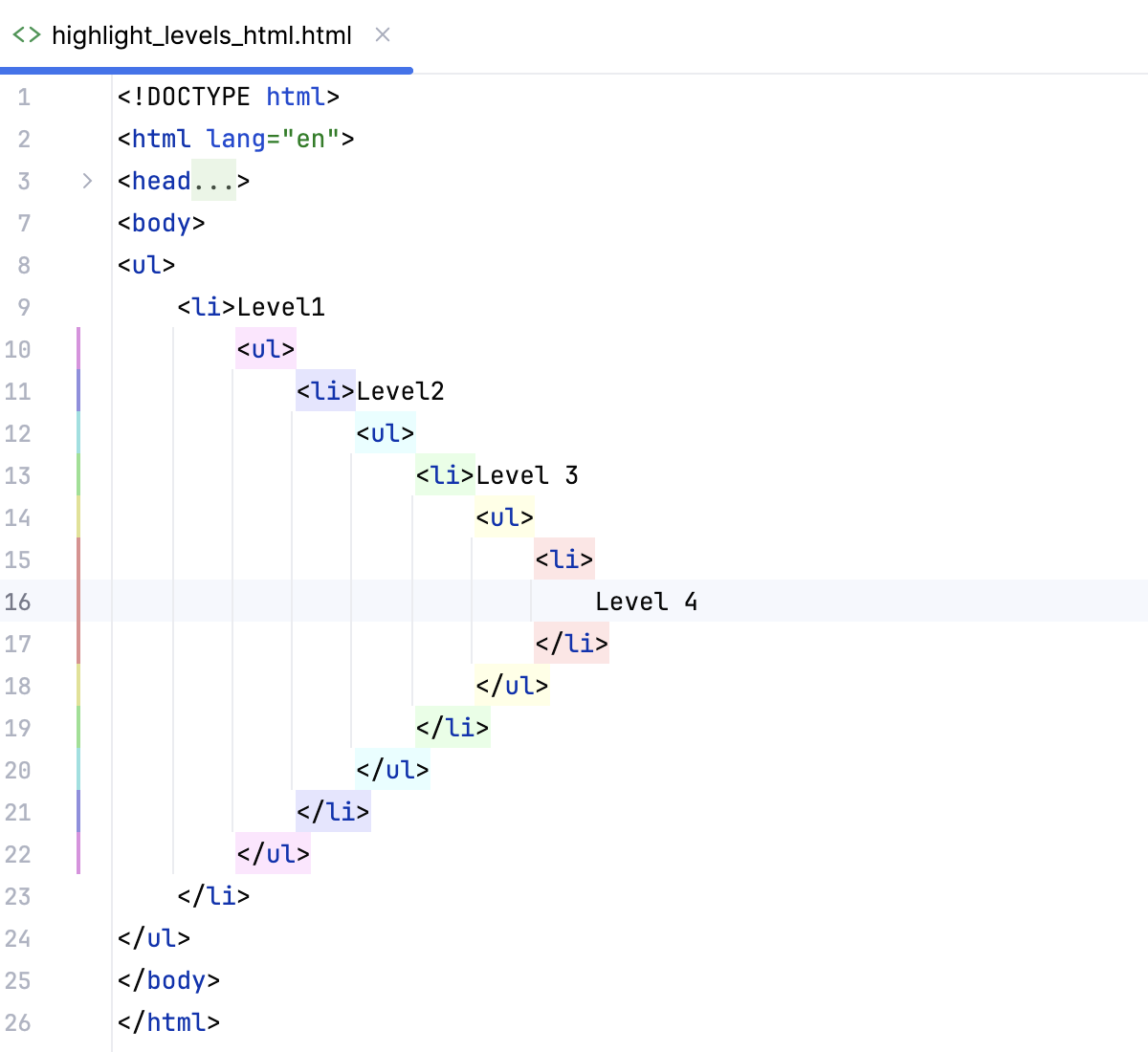
Task: Click the purple closing li tag on line 21
Action: pos(333,812)
